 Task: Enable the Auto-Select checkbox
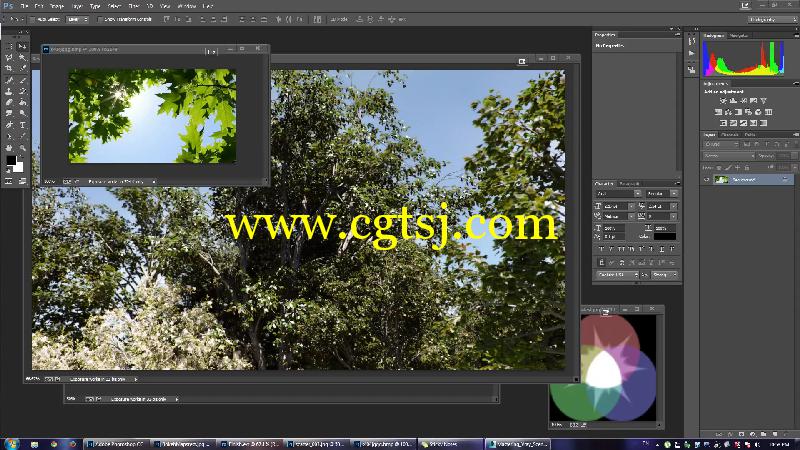[x=33, y=19]
